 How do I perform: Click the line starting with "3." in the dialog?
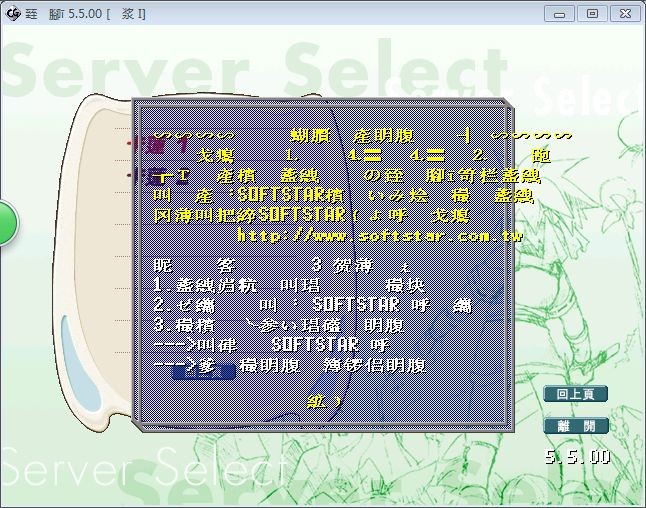tap(279, 325)
